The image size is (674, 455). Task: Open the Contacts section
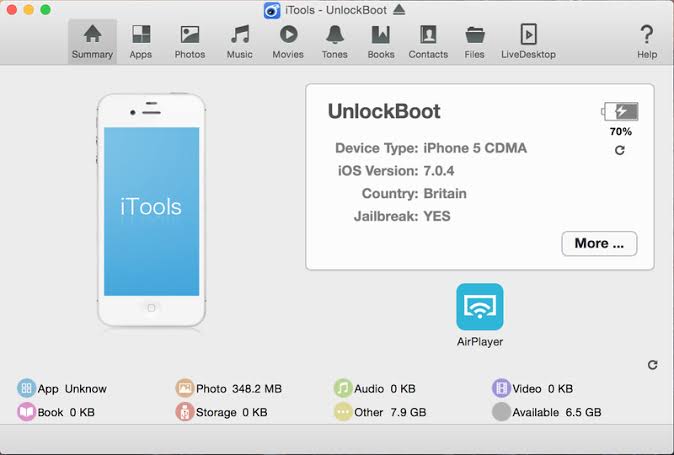(x=428, y=42)
